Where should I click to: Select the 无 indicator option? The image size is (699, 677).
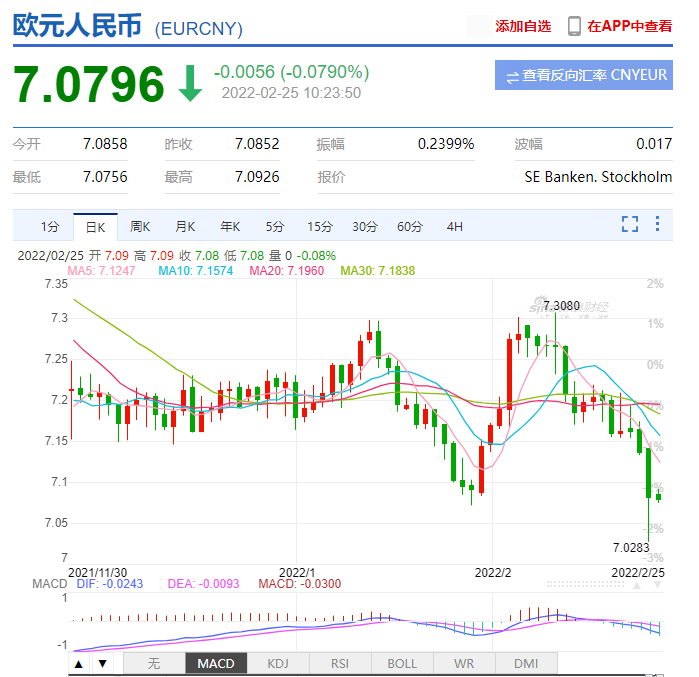pyautogui.click(x=154, y=664)
